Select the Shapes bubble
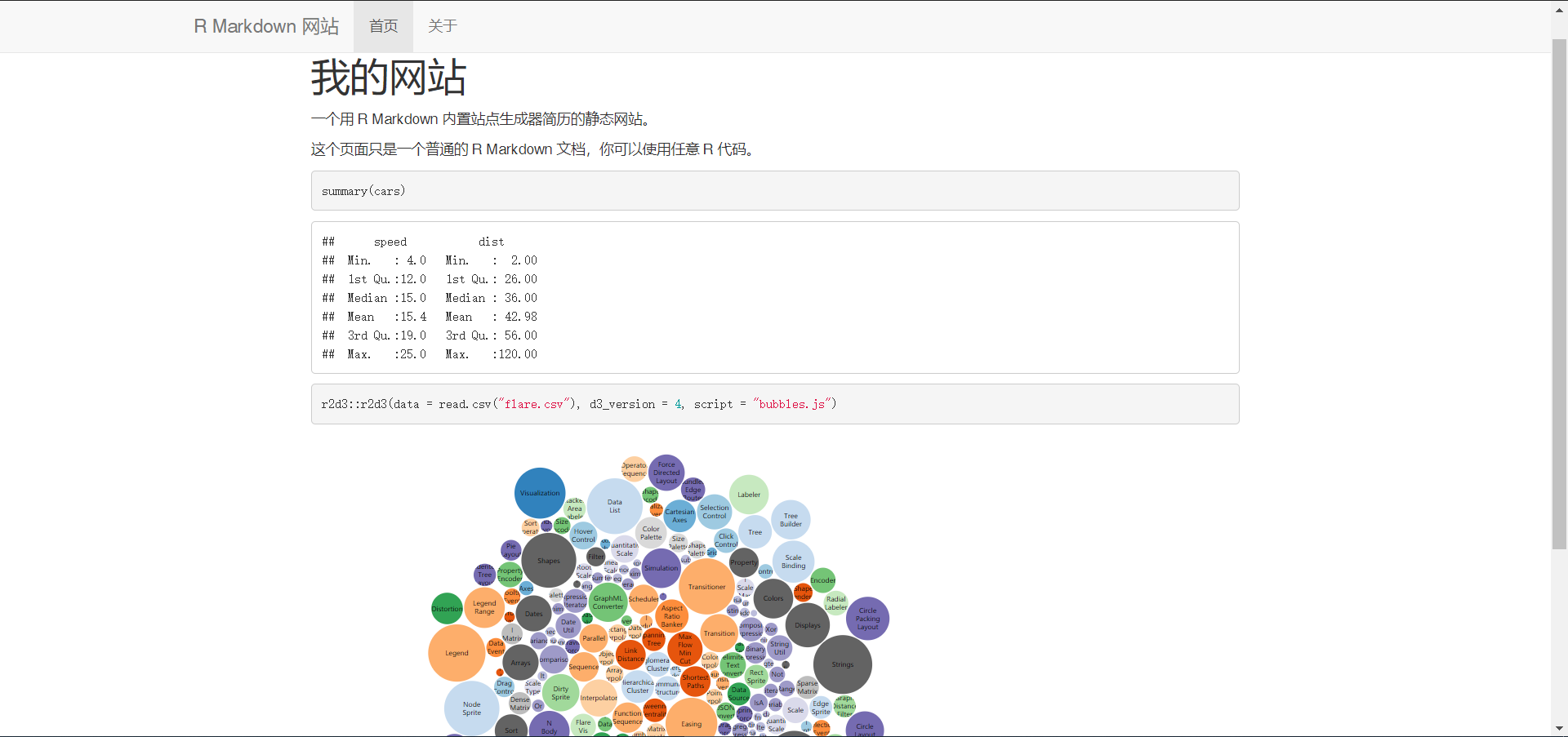The width and height of the screenshot is (1568, 737). coord(549,561)
